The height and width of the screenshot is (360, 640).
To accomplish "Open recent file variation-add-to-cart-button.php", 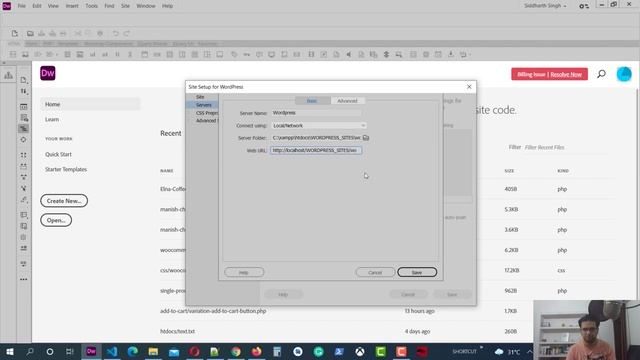I will 213,311.
